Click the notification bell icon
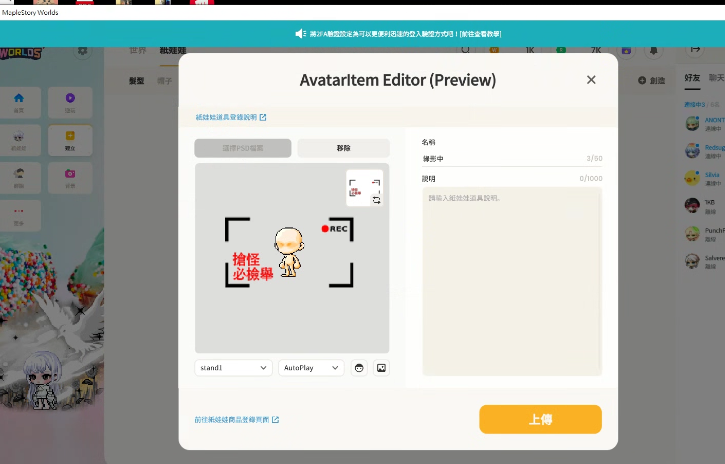 (654, 50)
